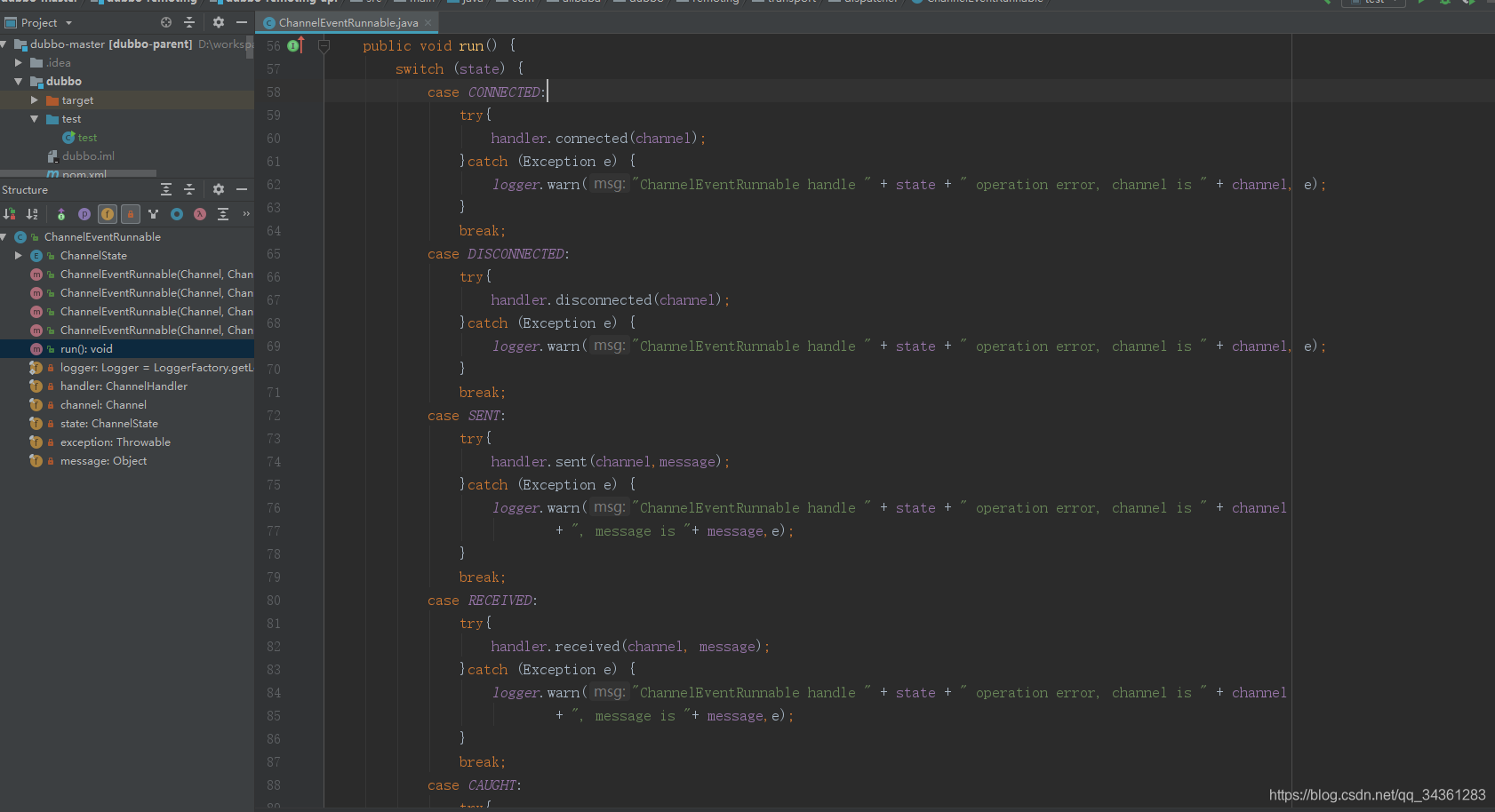Select message: Object field in Structure
This screenshot has height=812, width=1495.
coord(127,461)
